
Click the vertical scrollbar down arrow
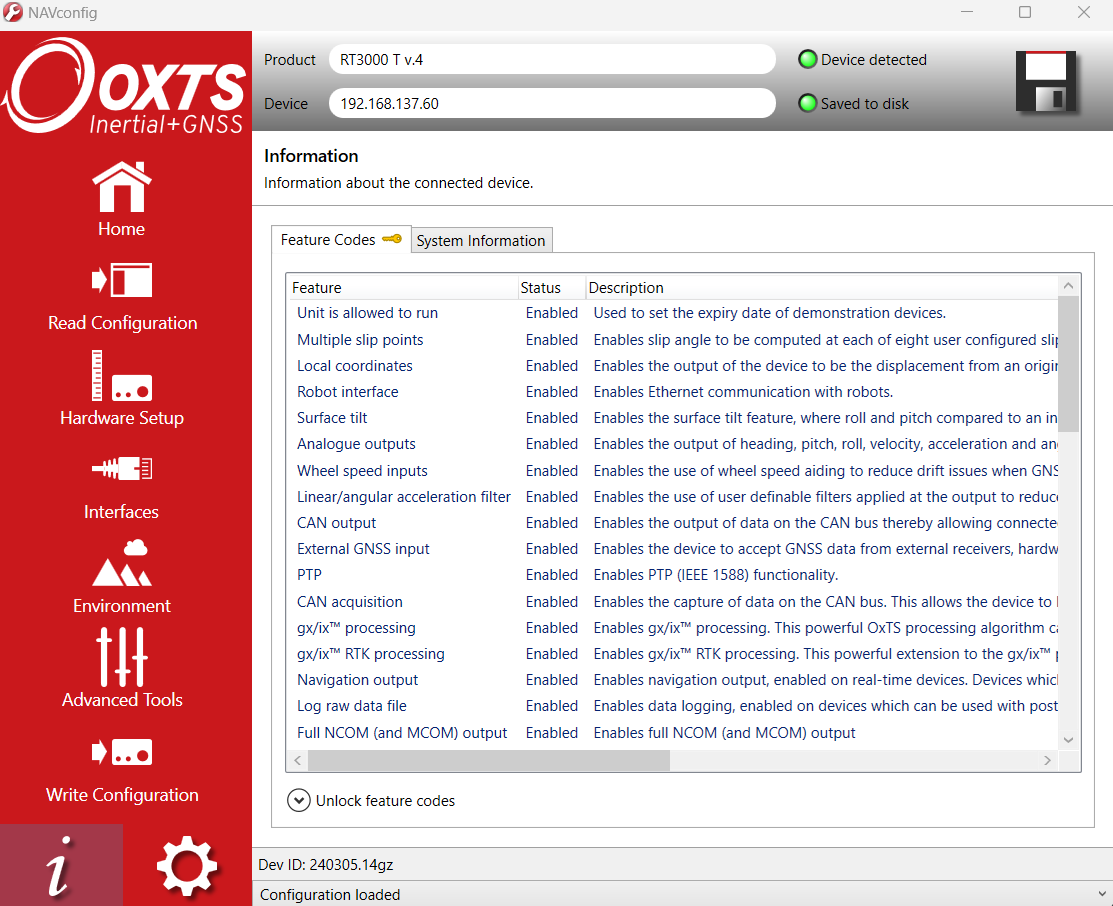[1068, 740]
